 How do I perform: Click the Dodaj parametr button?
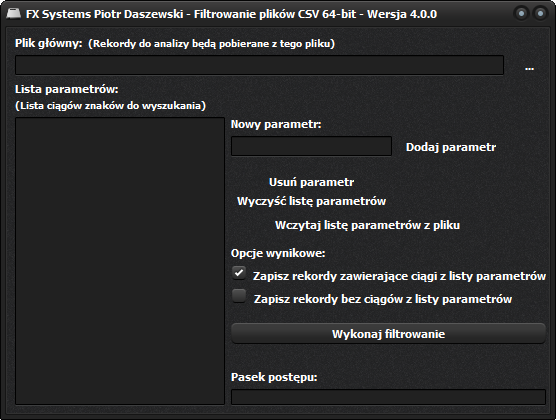click(x=451, y=147)
